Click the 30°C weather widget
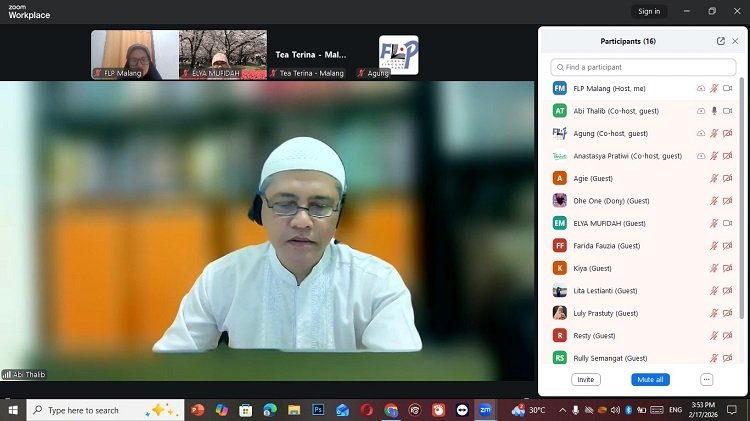Viewport: 750px width, 421px height. click(528, 410)
